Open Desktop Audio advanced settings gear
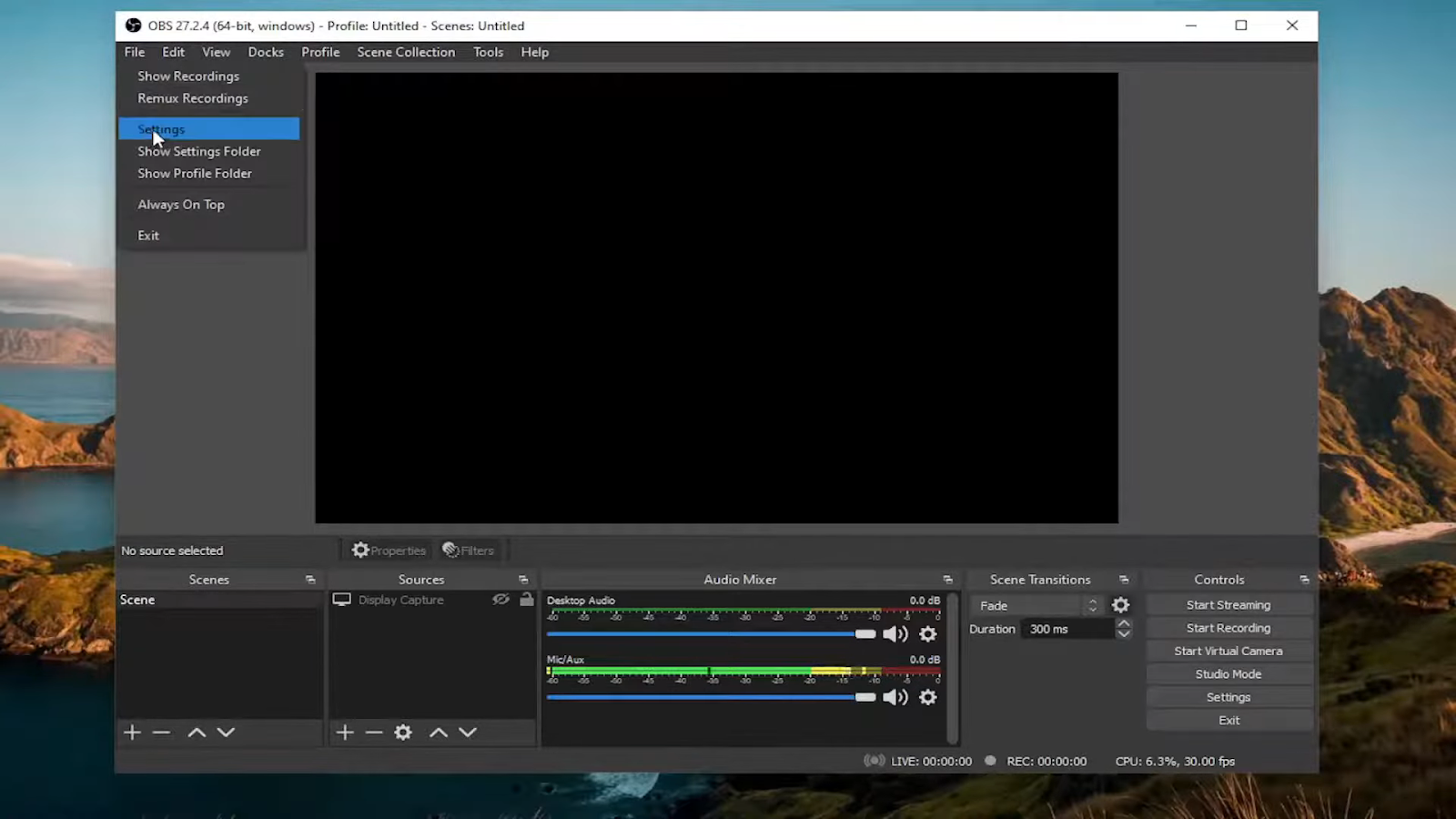This screenshot has width=1456, height=819. coord(927,634)
